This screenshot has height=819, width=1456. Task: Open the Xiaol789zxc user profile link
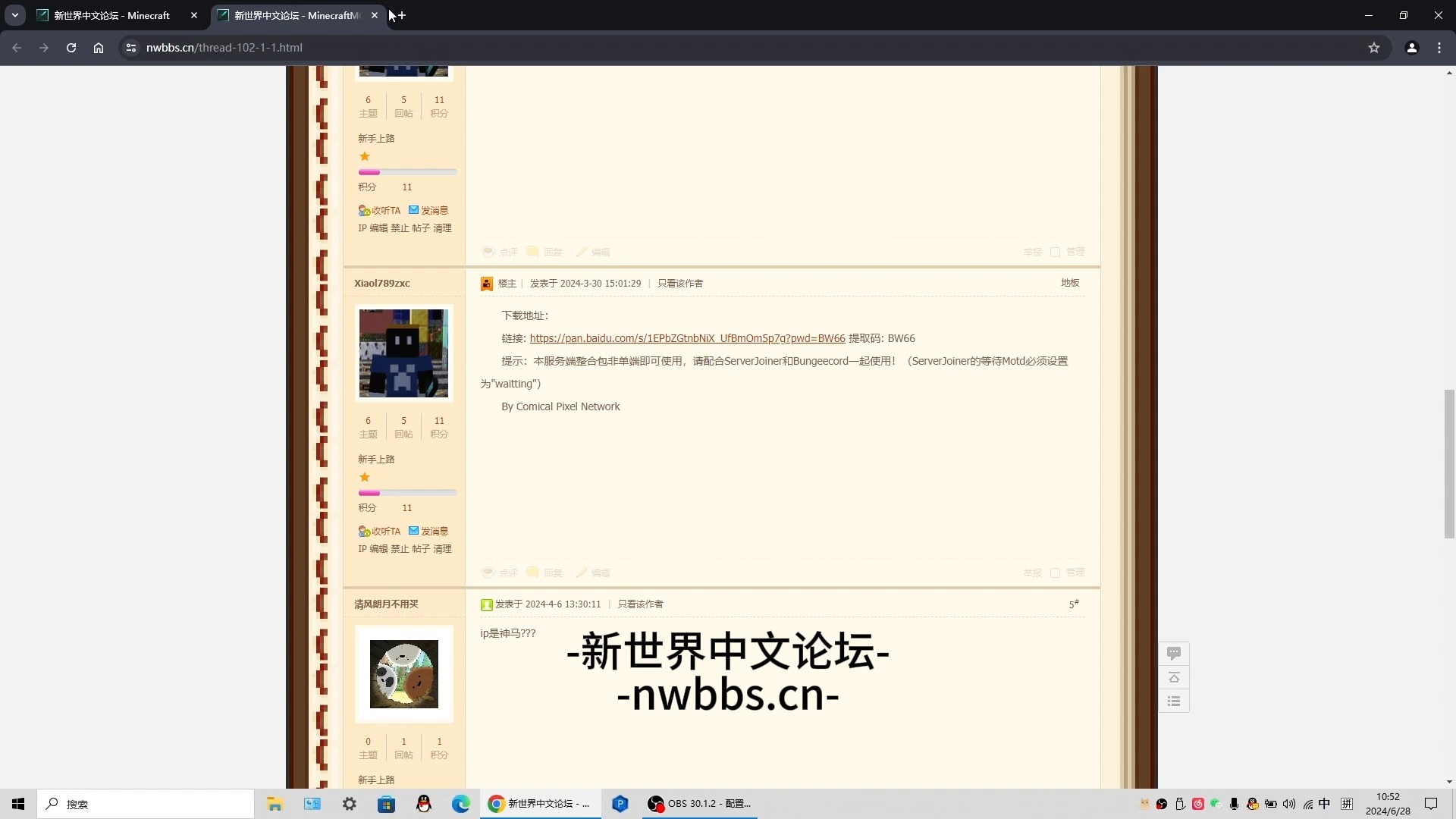pyautogui.click(x=382, y=283)
